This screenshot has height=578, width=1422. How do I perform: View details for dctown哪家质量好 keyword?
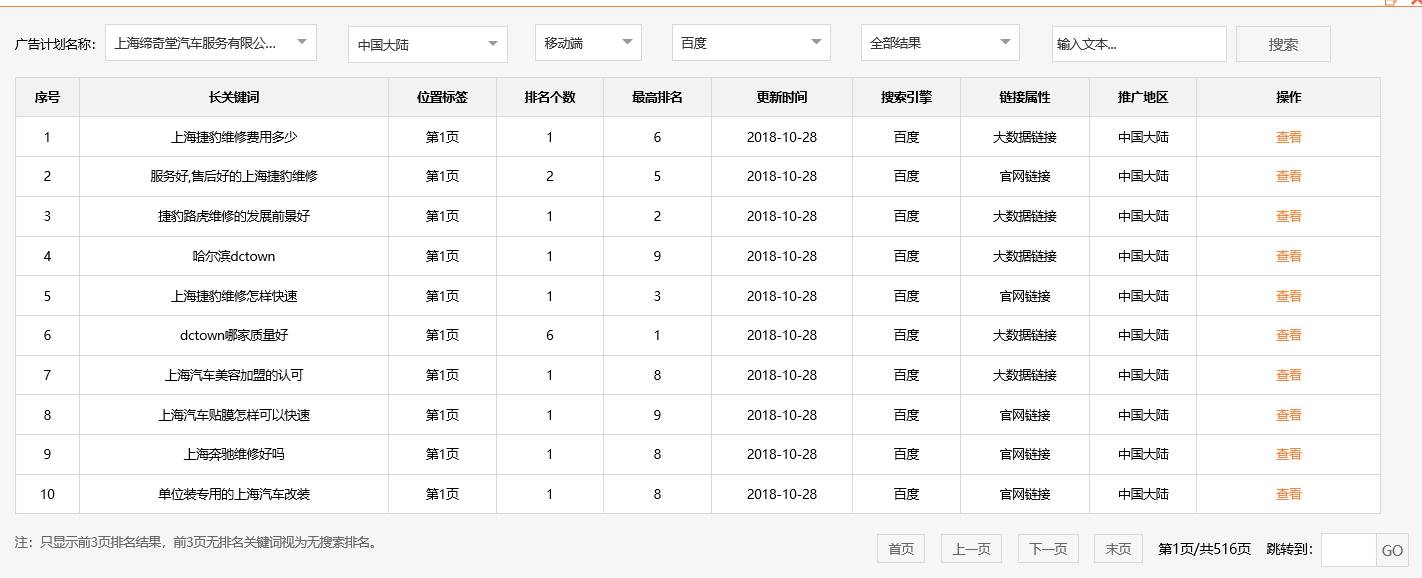pyautogui.click(x=1288, y=335)
